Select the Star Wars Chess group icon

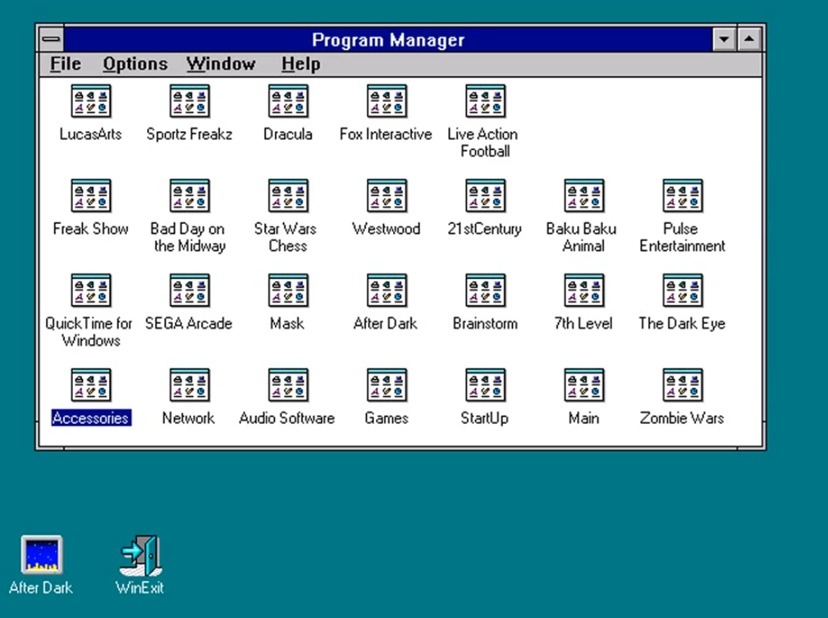coord(288,196)
